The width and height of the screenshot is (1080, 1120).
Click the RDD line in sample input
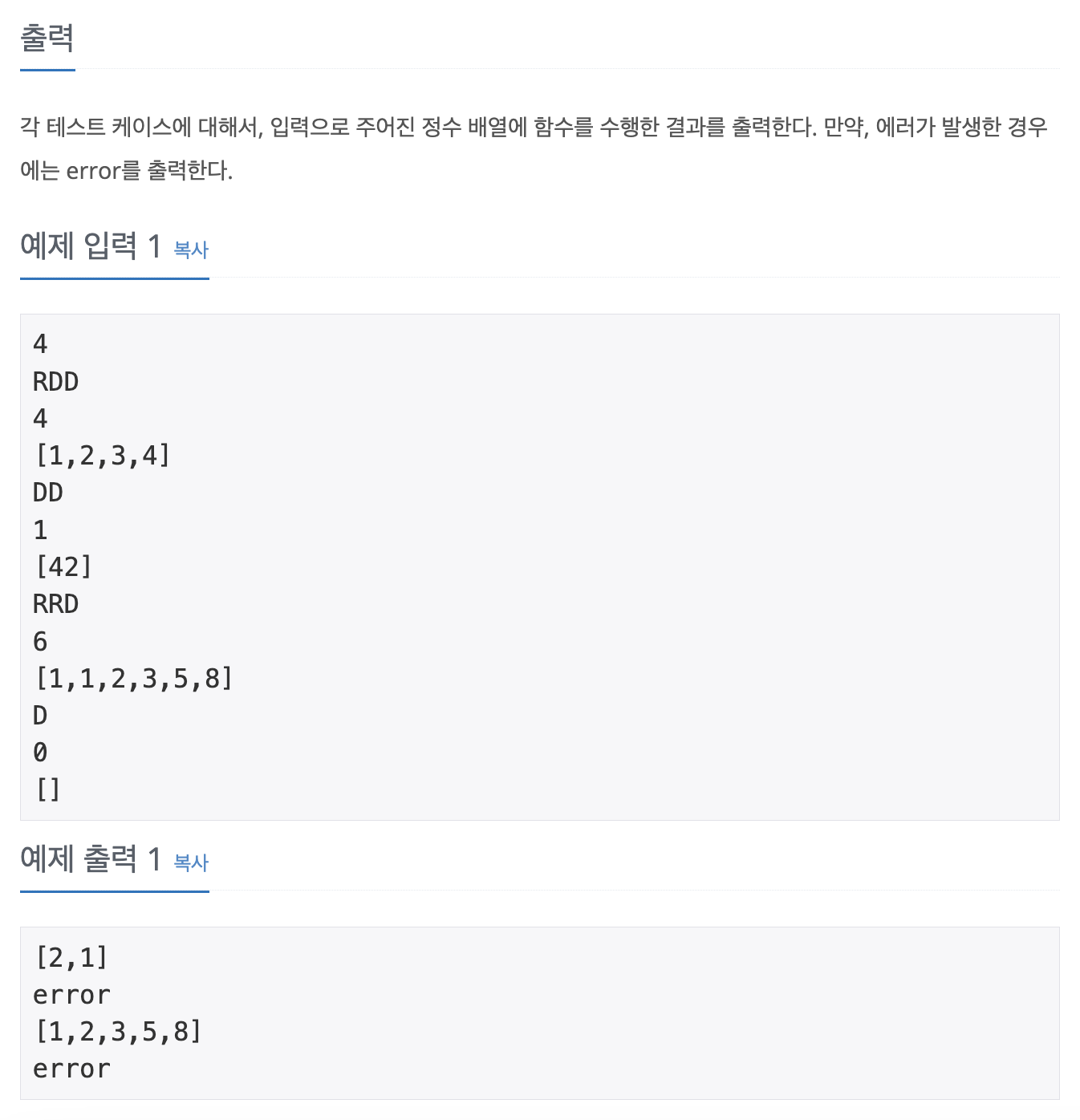coord(55,382)
